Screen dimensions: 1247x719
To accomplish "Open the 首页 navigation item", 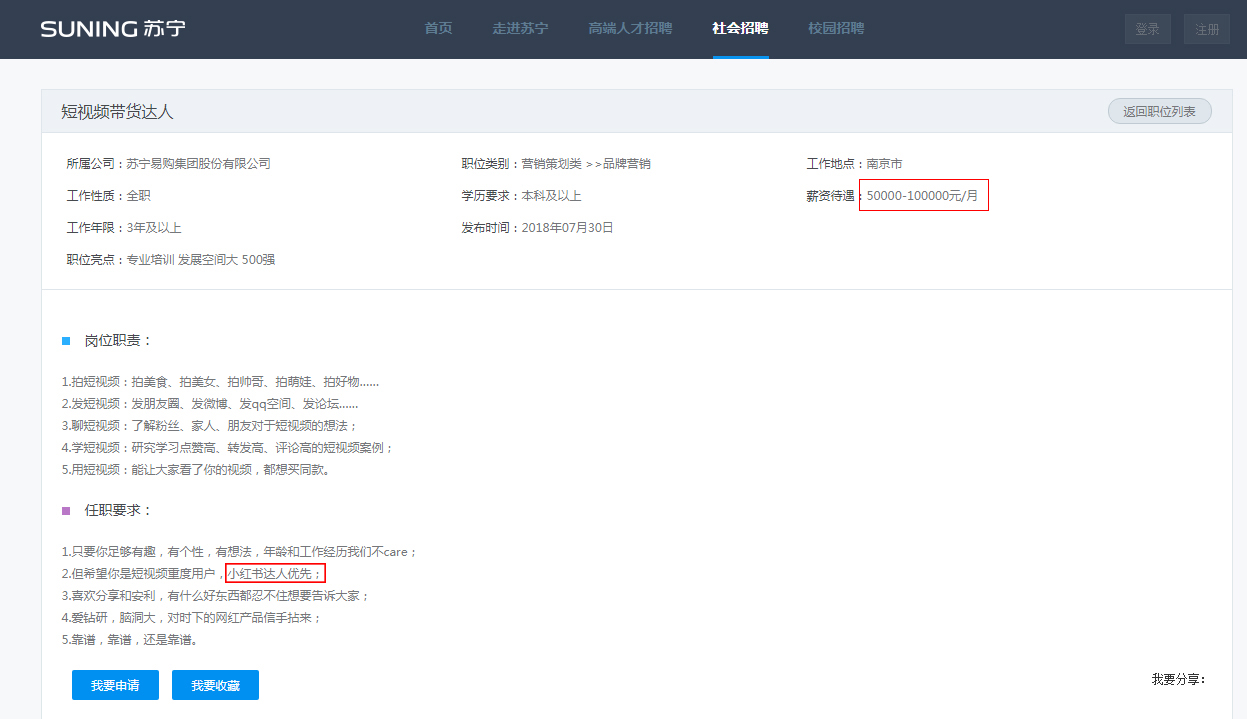I will coord(438,29).
